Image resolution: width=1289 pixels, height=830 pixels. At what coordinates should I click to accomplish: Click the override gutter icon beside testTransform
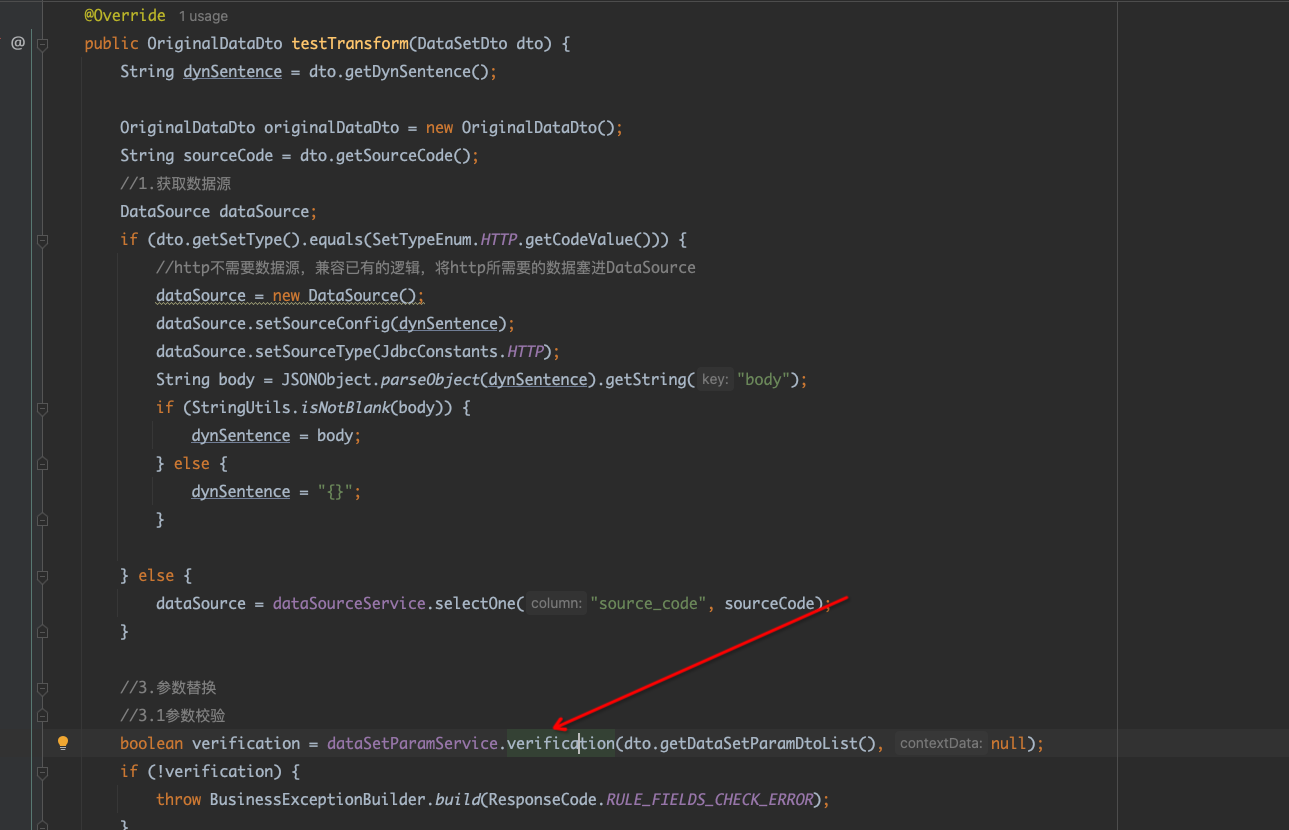tap(18, 43)
